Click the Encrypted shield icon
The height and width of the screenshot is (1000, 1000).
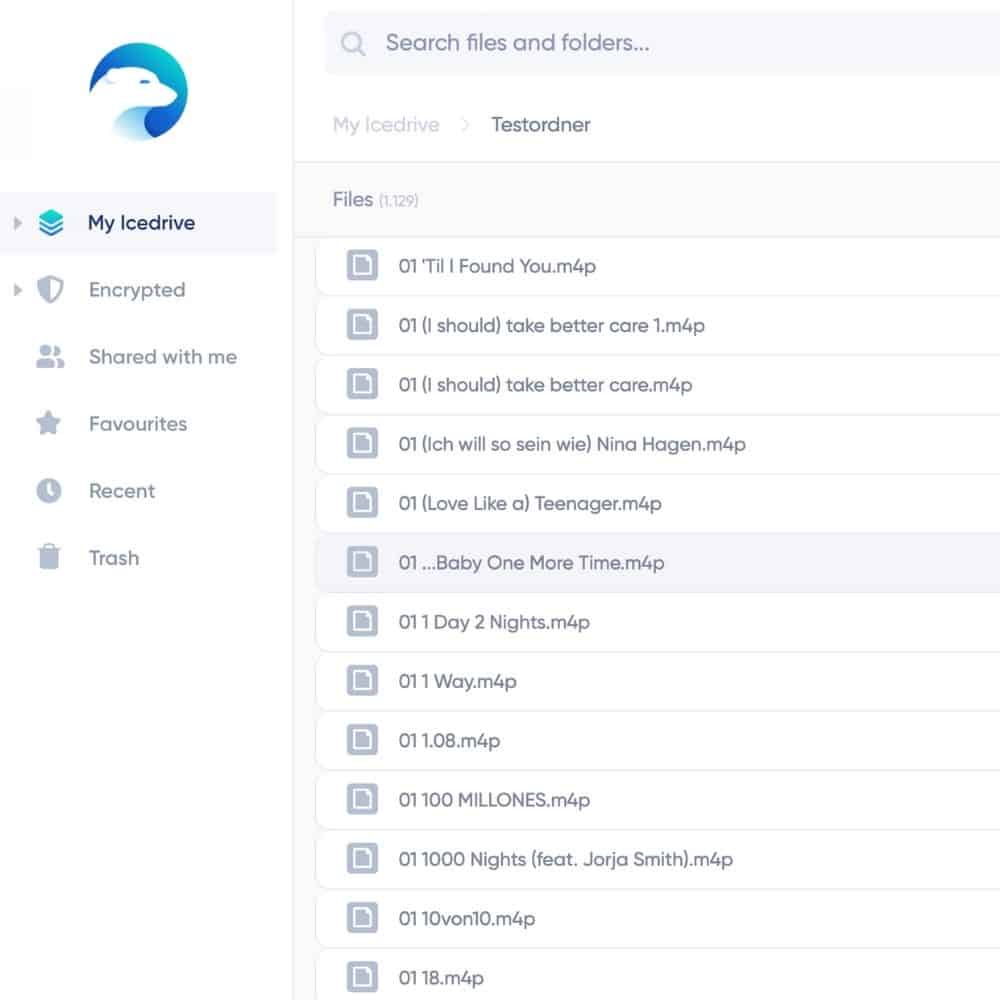(50, 290)
